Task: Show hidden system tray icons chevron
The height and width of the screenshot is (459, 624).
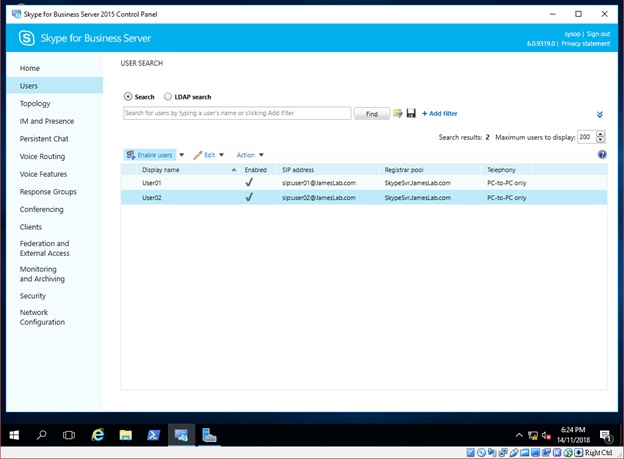Action: pyautogui.click(x=519, y=436)
